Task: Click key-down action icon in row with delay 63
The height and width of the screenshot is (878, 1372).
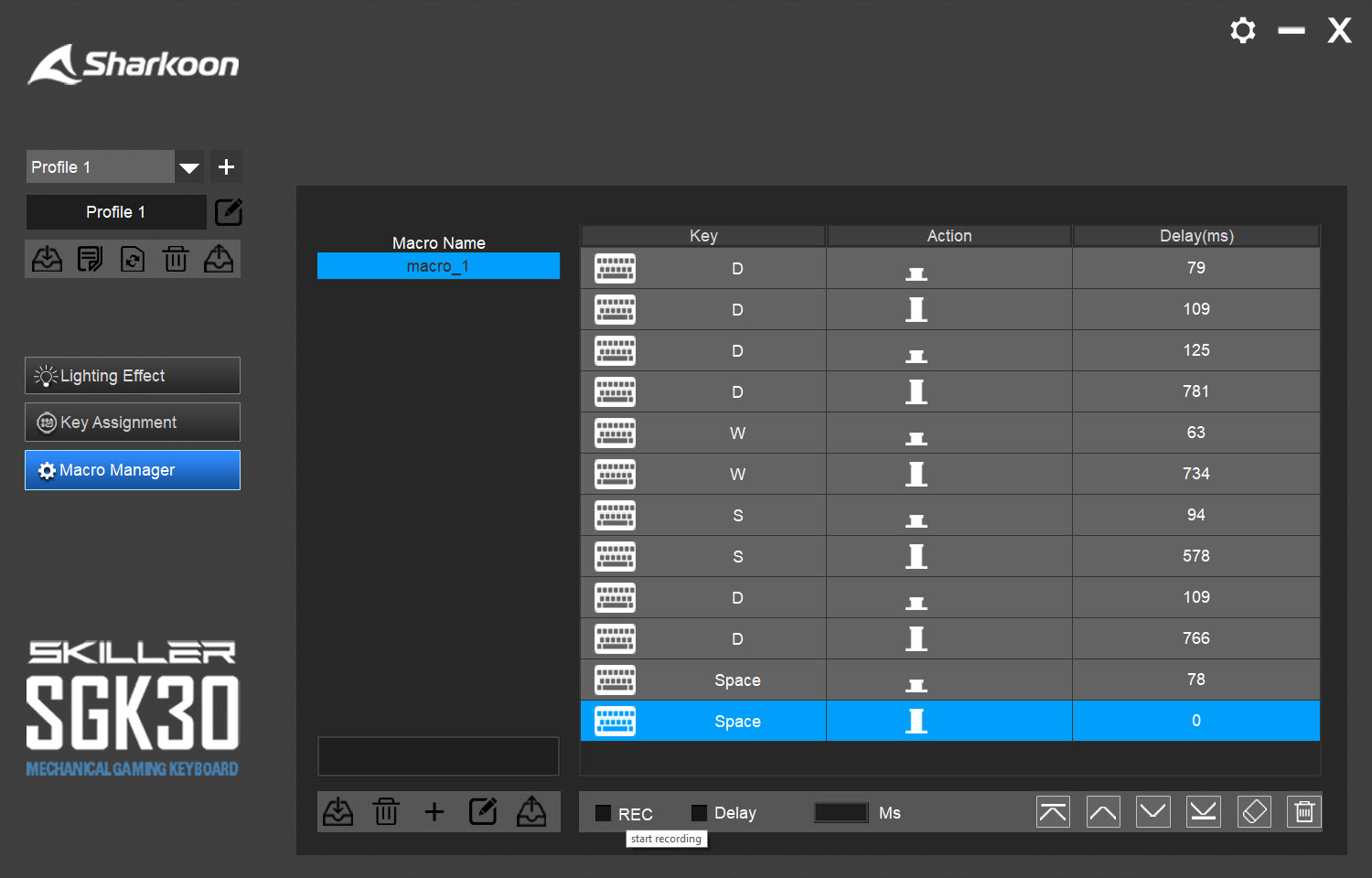Action: point(916,439)
